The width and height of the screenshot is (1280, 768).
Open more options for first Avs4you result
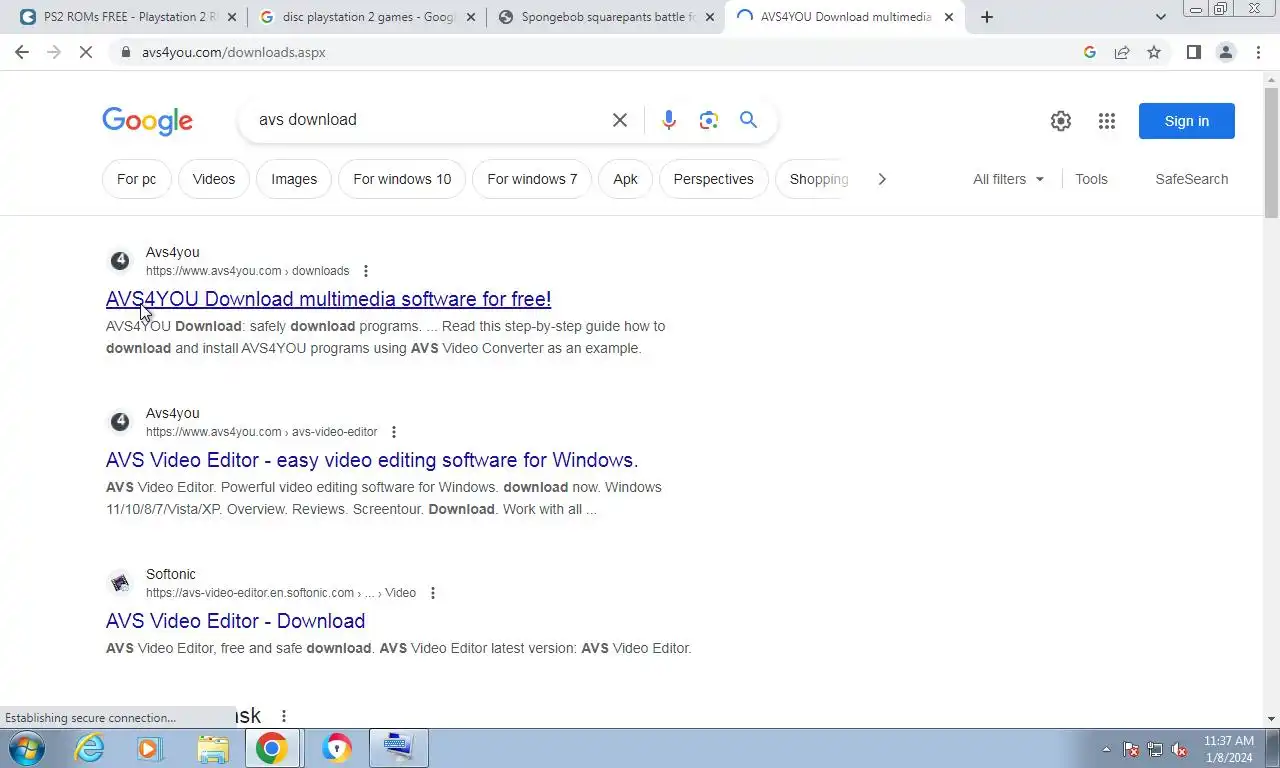tap(366, 271)
